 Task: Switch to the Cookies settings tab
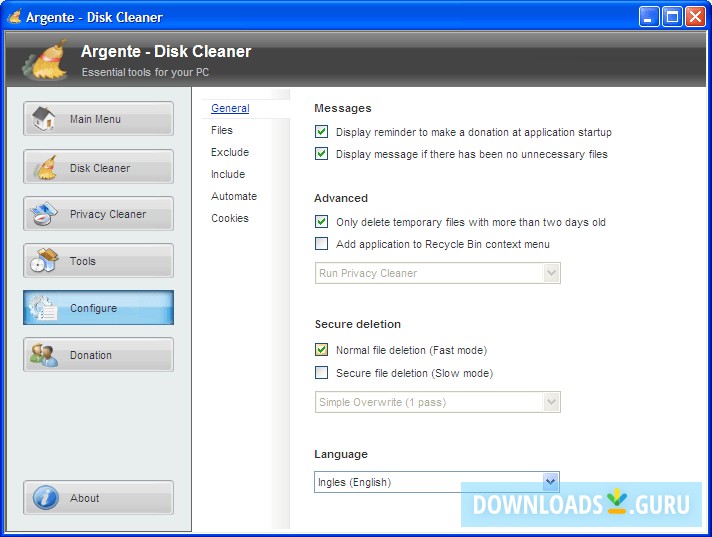[x=230, y=218]
